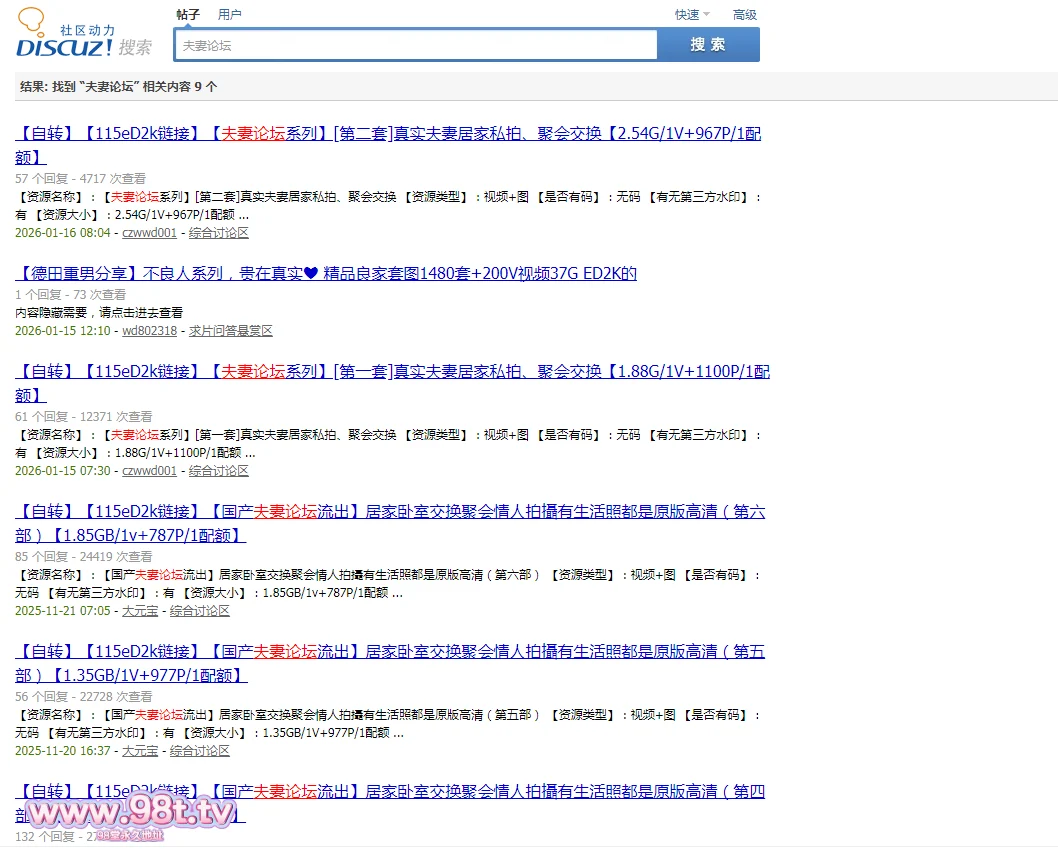The width and height of the screenshot is (1058, 850).
Task: Open the 高级 advanced search link
Action: tap(745, 15)
